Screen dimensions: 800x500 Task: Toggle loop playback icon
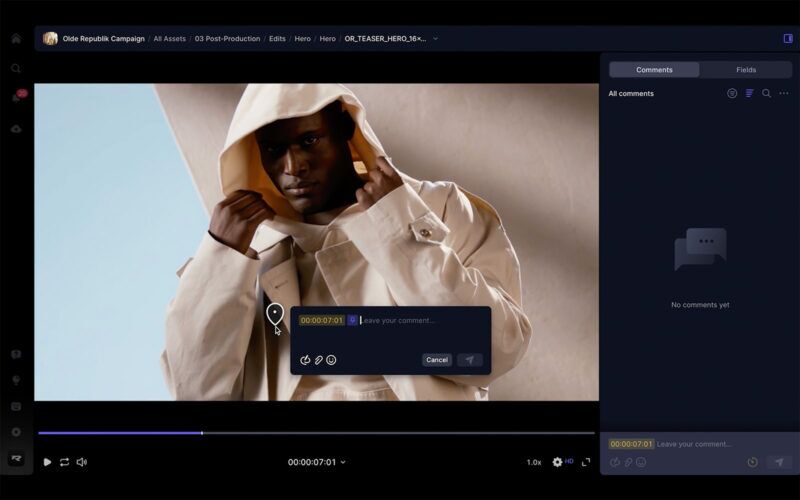pos(64,462)
